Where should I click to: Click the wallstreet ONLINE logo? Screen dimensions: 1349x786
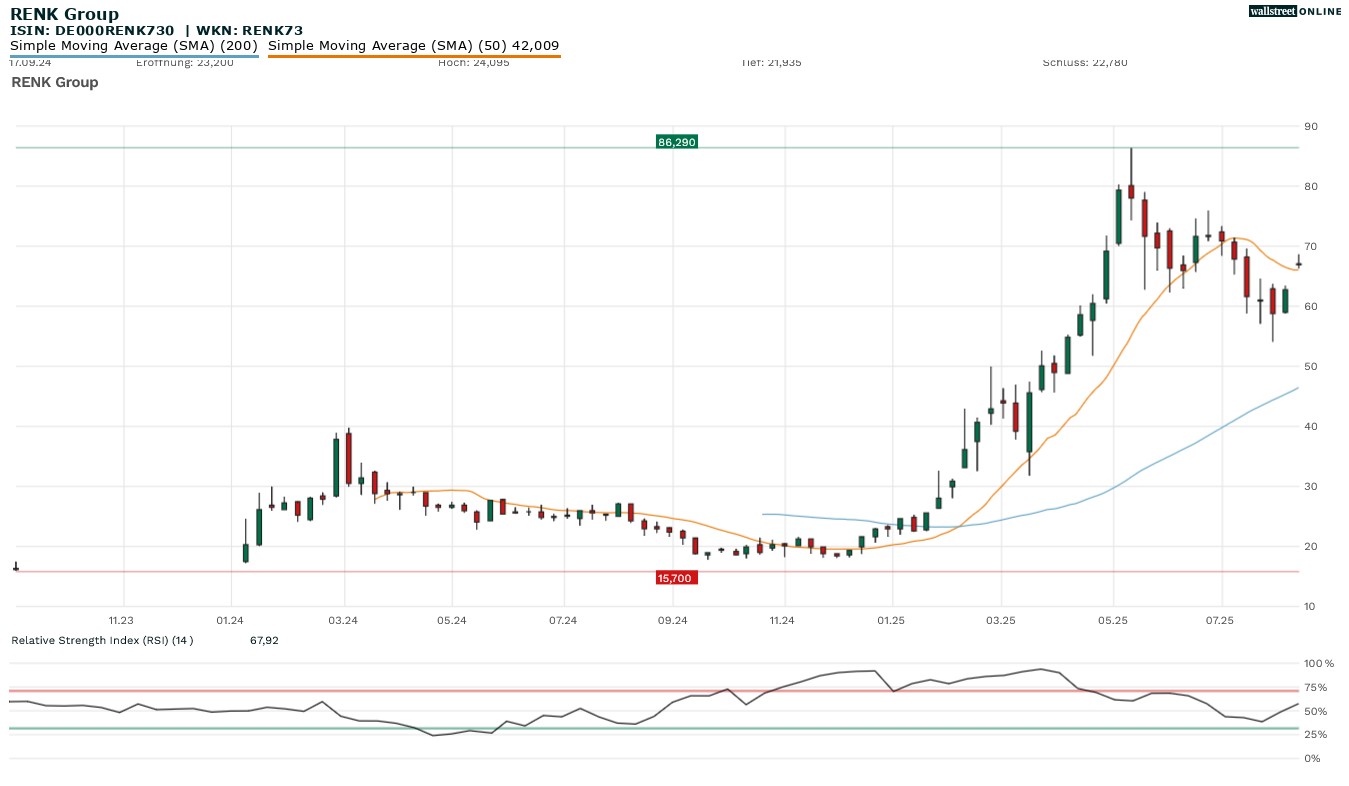[1295, 11]
